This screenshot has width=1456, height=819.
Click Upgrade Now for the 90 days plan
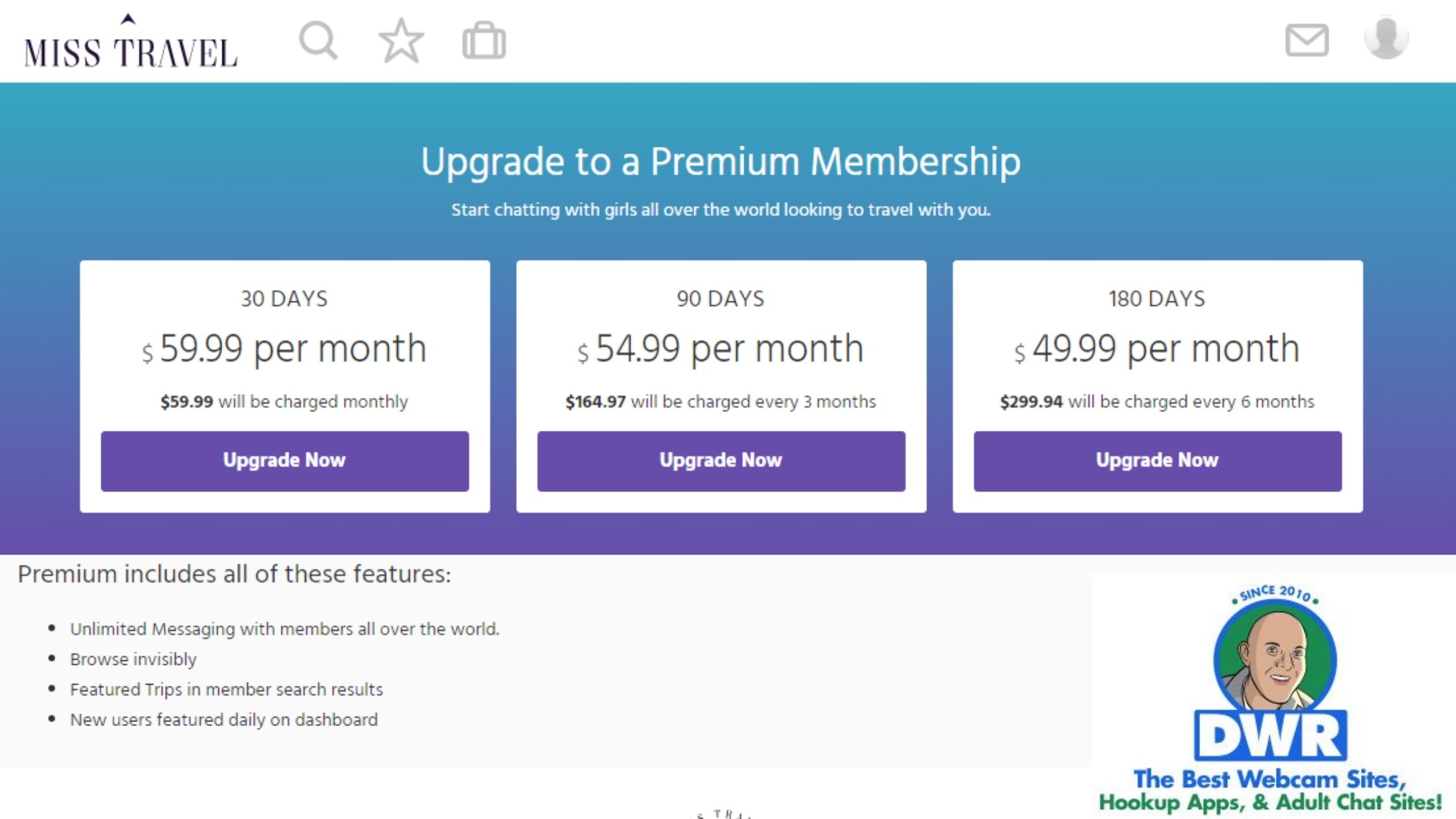721,461
